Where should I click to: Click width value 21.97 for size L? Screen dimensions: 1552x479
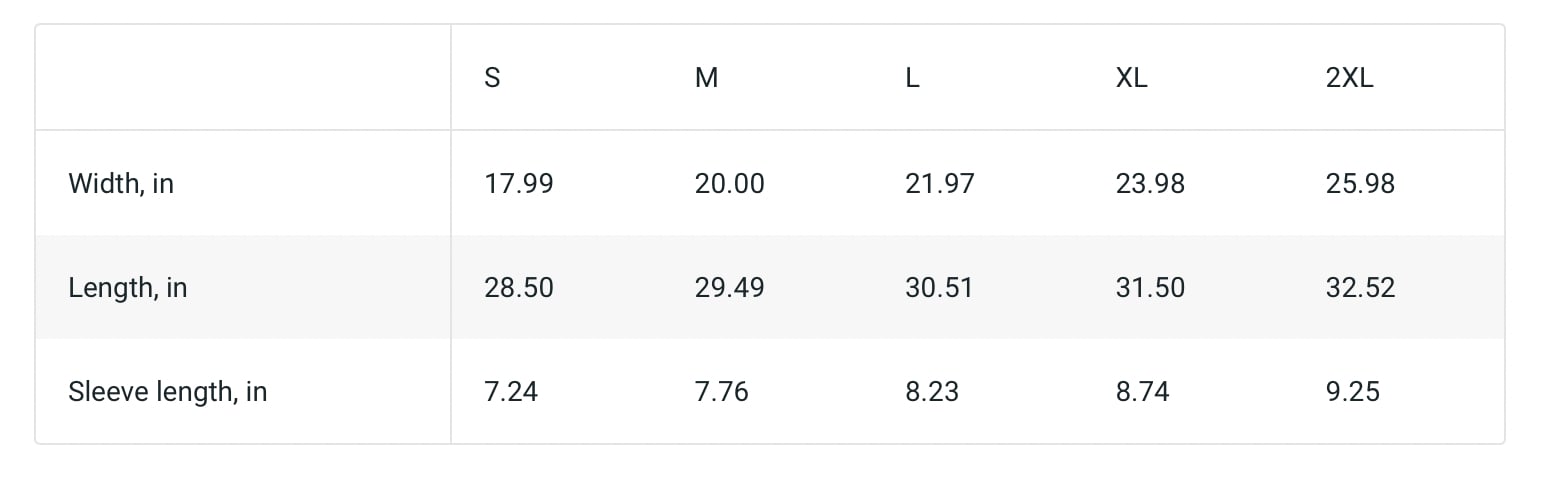pyautogui.click(x=939, y=184)
